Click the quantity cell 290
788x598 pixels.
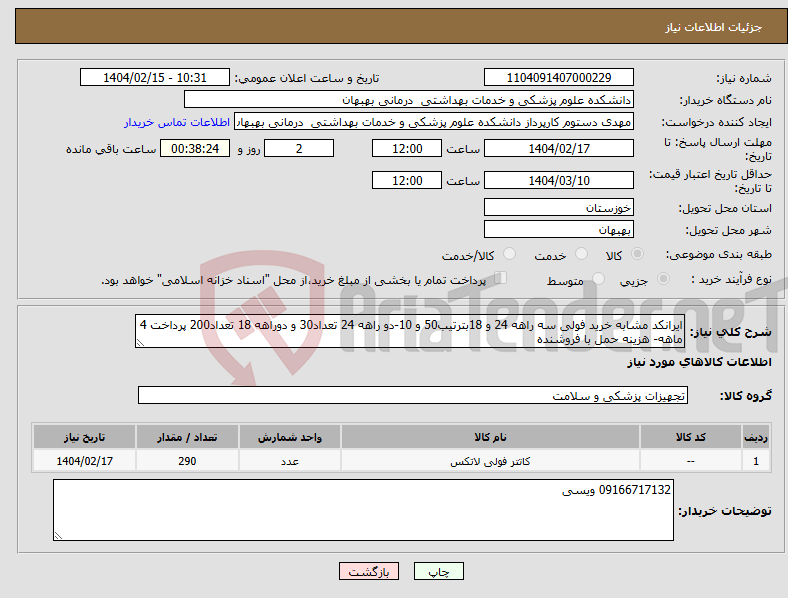(187, 461)
